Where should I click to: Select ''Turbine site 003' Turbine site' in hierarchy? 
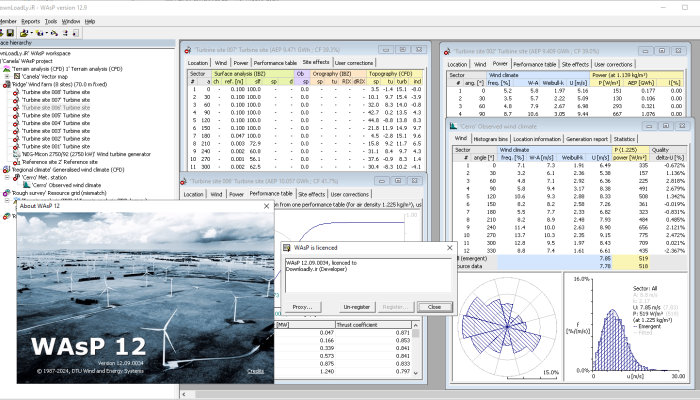pyautogui.click(x=55, y=131)
